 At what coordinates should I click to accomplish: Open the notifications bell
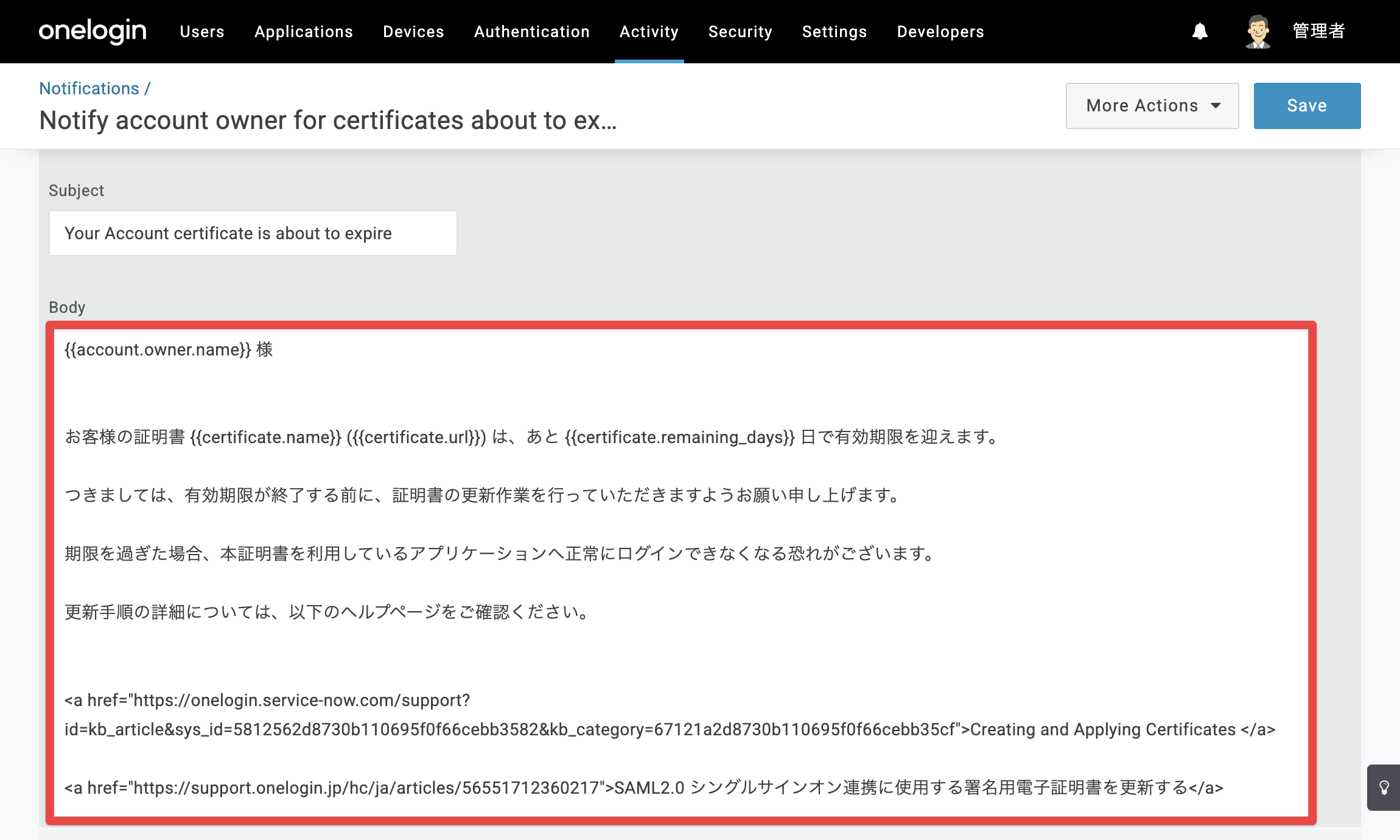[x=1200, y=31]
